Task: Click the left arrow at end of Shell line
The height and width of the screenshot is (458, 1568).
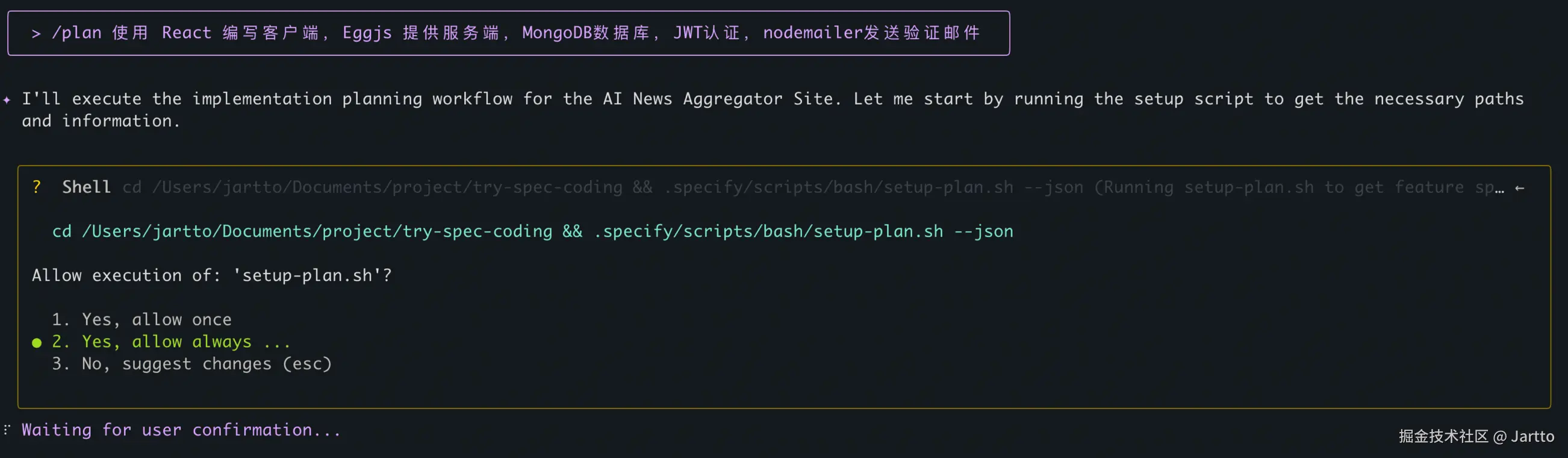Action: [1519, 188]
